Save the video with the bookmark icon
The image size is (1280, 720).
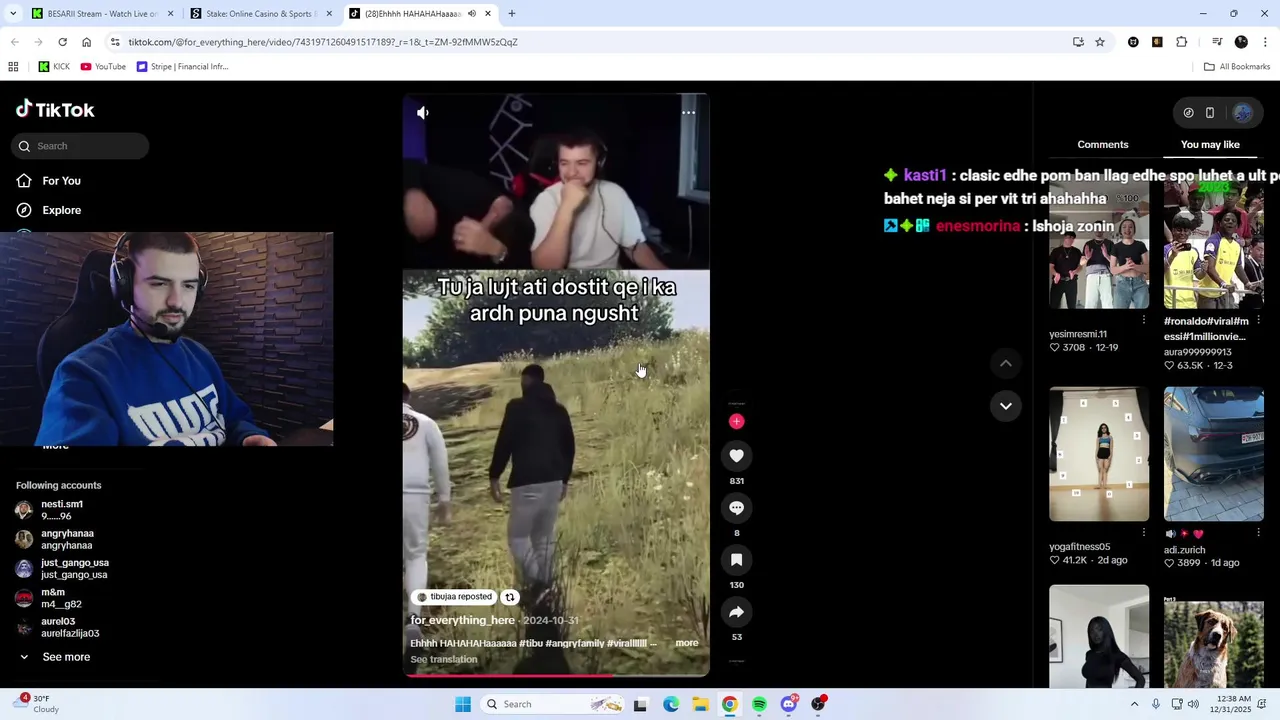pyautogui.click(x=736, y=560)
